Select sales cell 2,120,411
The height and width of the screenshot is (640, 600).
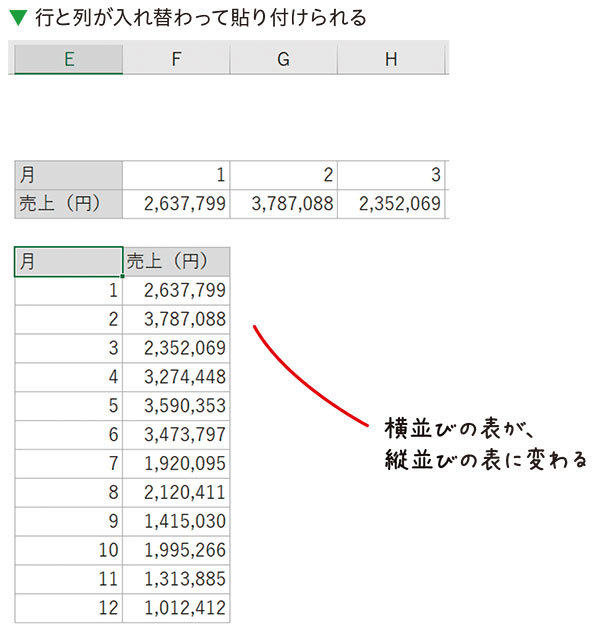pos(176,493)
